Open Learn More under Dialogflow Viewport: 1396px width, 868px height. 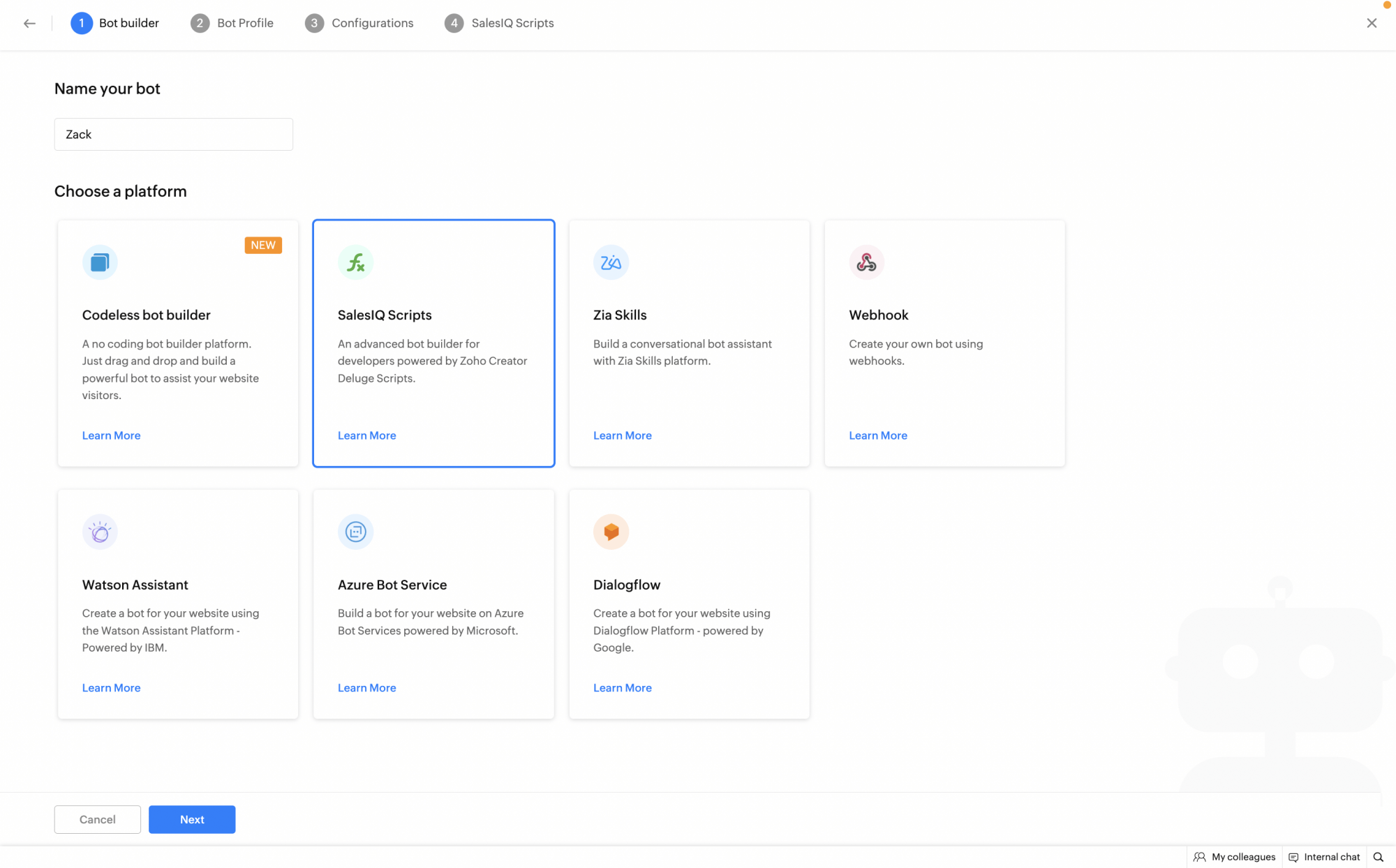(622, 687)
